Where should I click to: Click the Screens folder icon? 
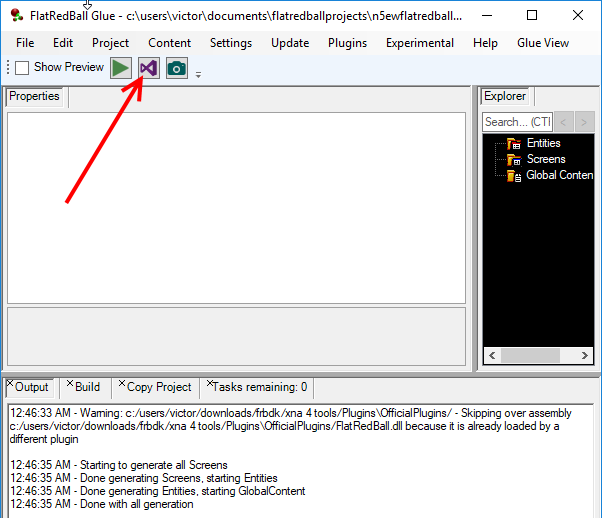click(514, 160)
